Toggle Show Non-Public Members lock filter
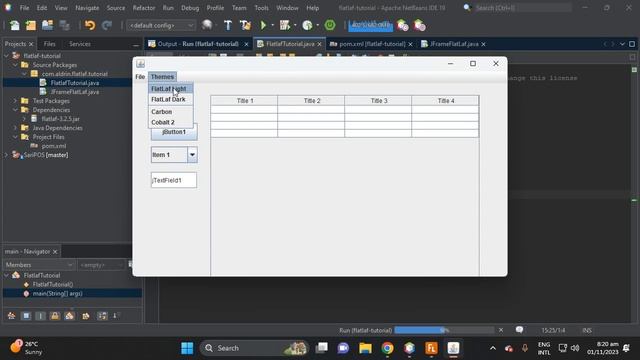640x360 pixels. click(55, 316)
